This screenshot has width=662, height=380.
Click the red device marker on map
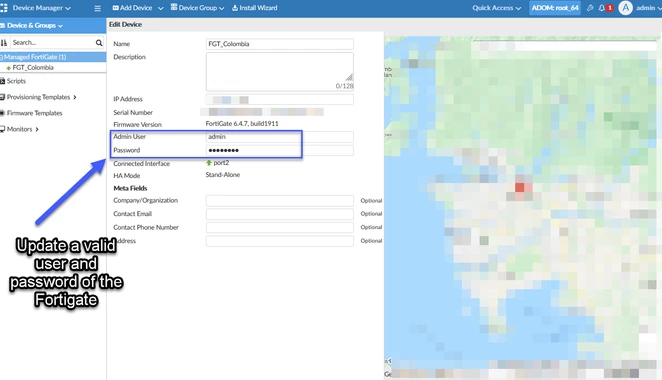(520, 187)
